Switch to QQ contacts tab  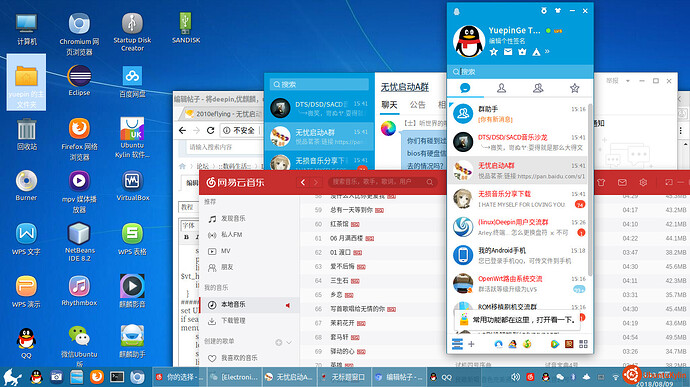[501, 88]
